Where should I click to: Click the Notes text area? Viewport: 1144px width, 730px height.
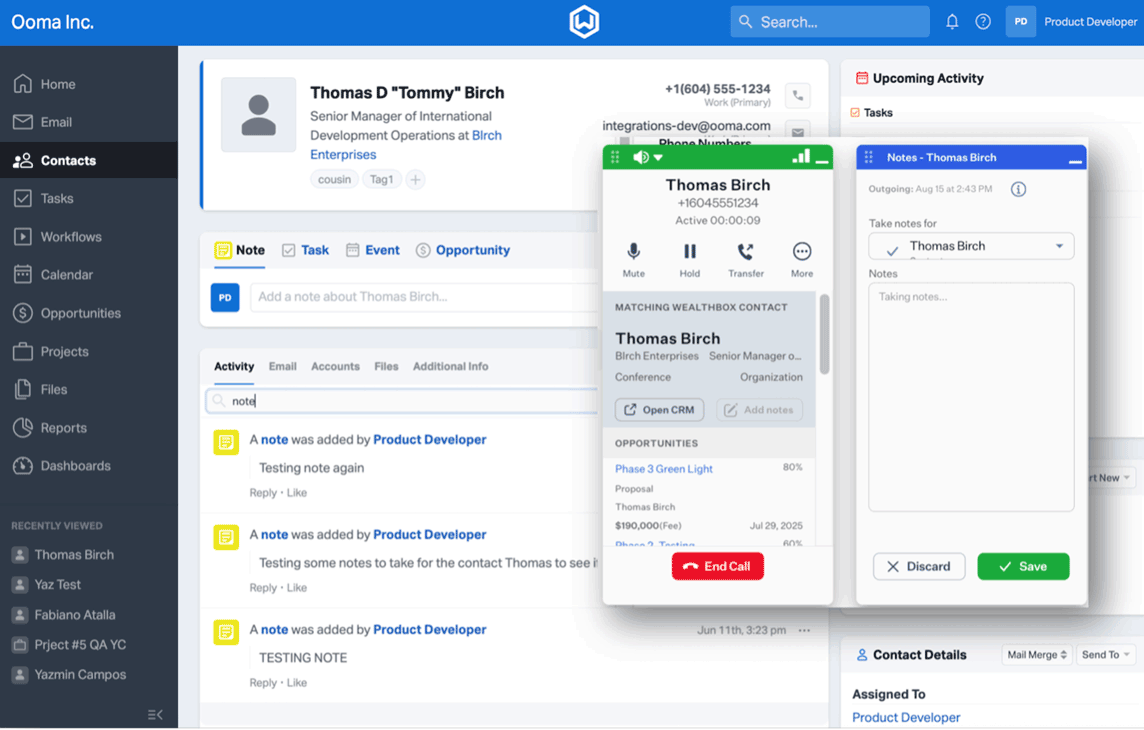tap(970, 400)
